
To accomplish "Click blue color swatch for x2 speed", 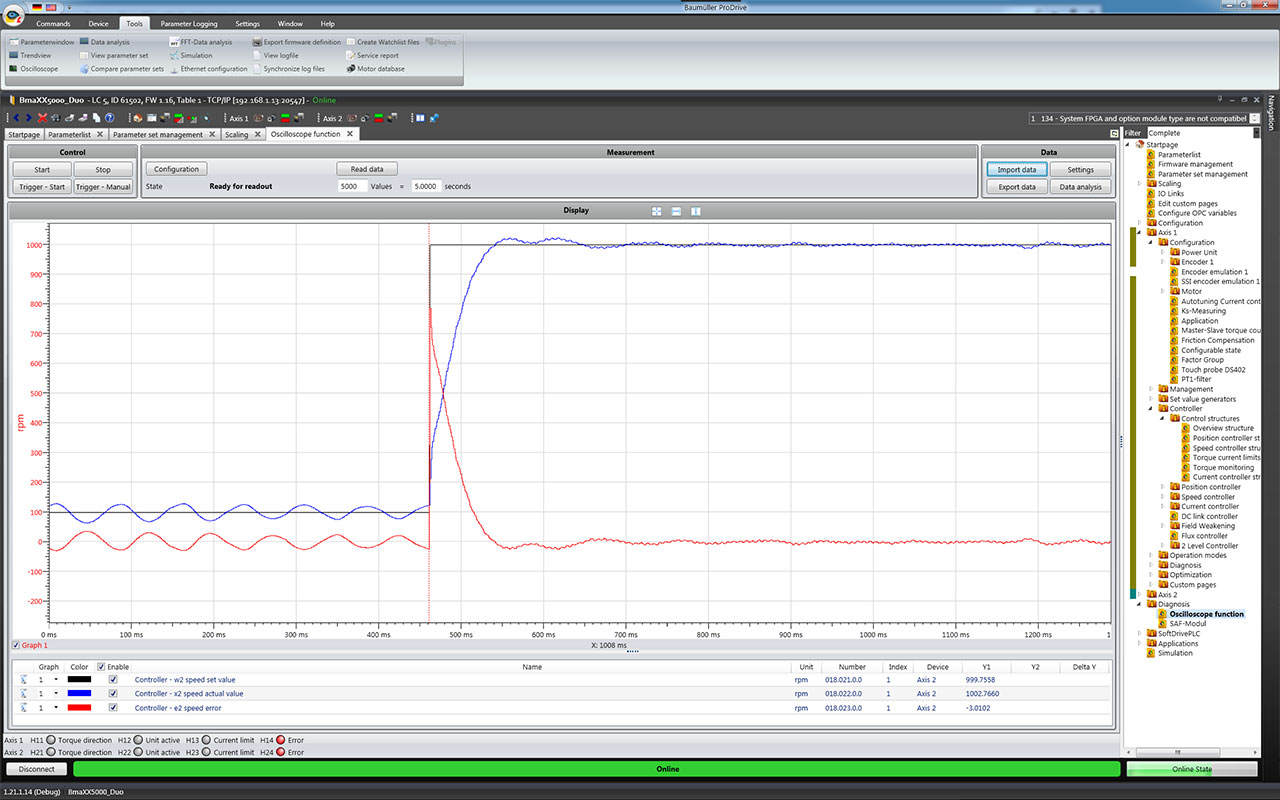I will coord(79,693).
